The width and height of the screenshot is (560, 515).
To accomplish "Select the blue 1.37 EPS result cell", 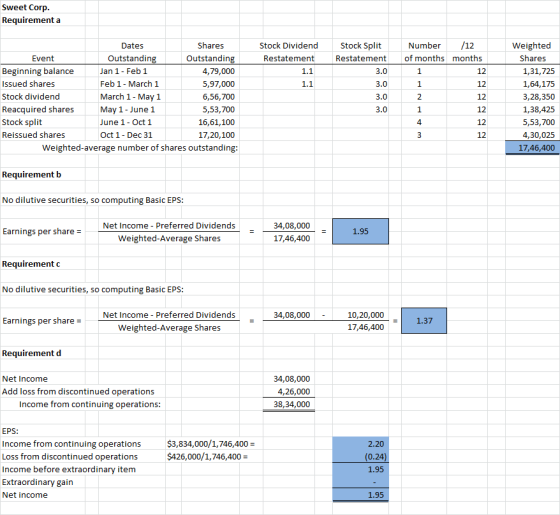I will tap(424, 321).
